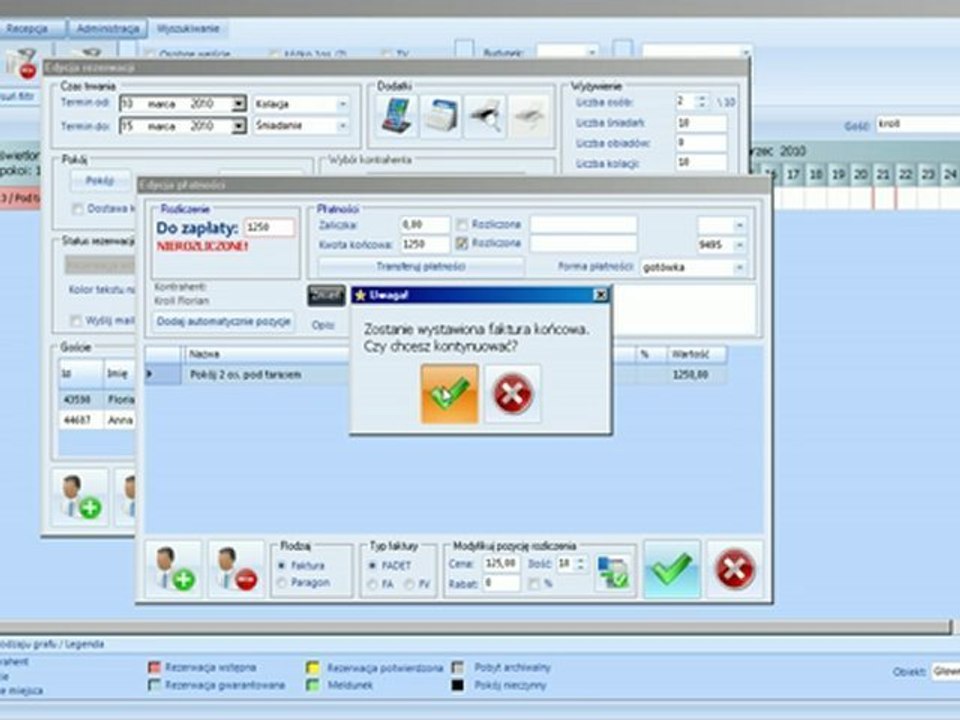Open the dropdown showing 9495
This screenshot has width=960, height=720.
(739, 245)
